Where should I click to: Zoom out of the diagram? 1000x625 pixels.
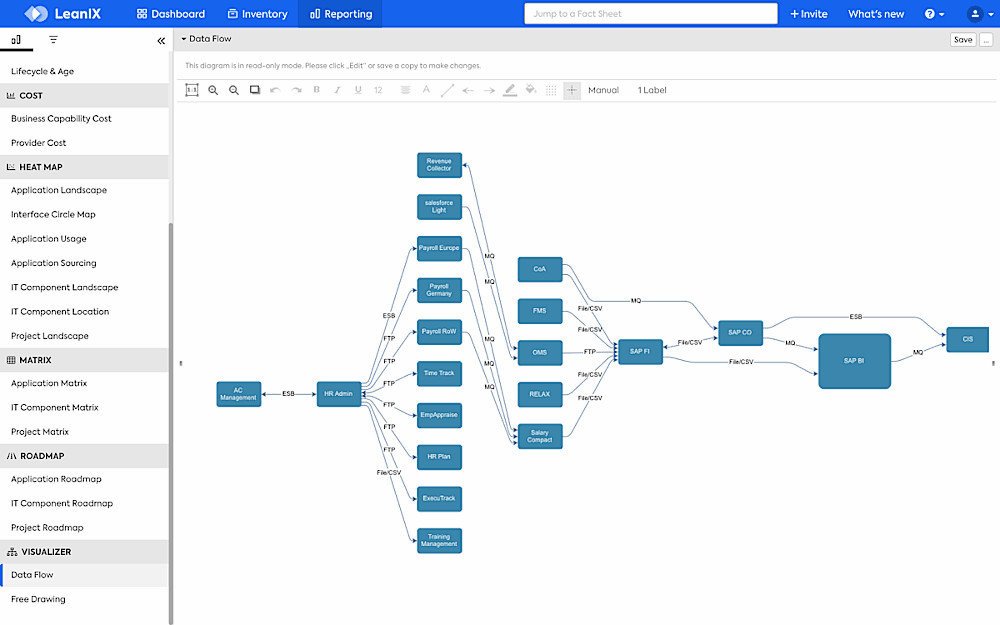[x=234, y=90]
